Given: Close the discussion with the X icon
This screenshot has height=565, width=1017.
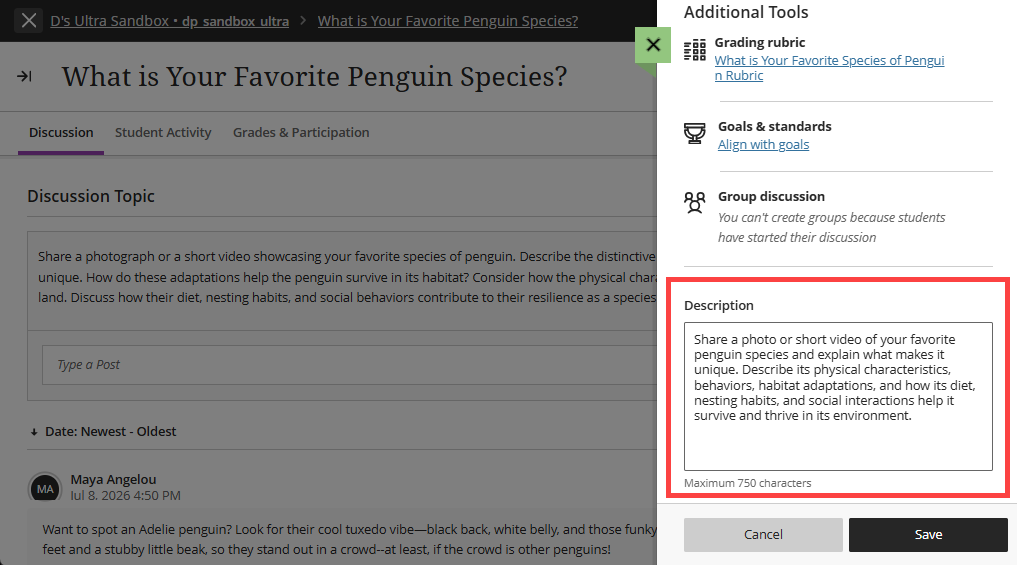Looking at the screenshot, I should [x=29, y=21].
